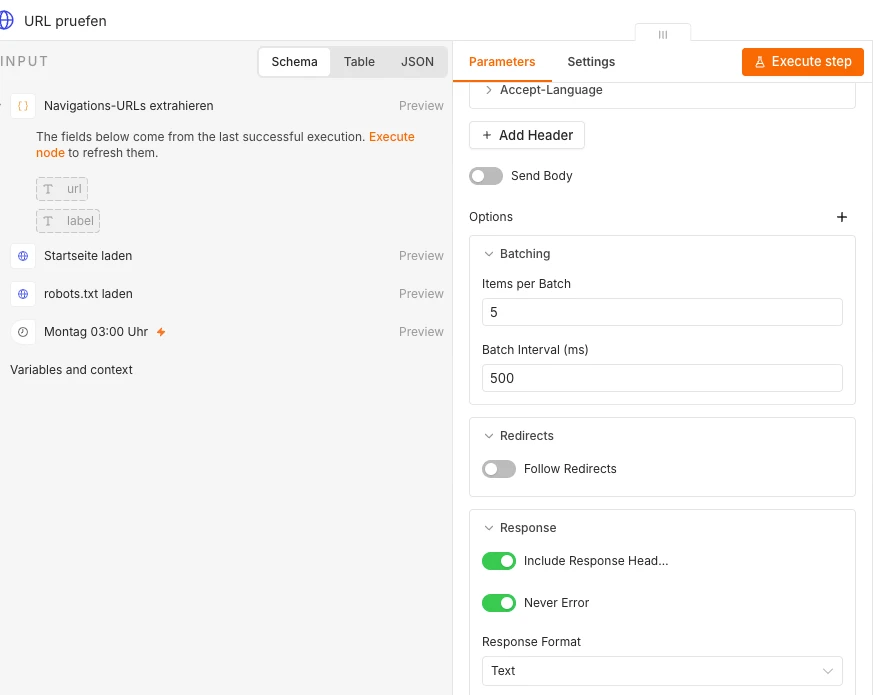Click Preview for Navigations-URLs extrahieren
Screen dimensions: 873x695
click(421, 106)
